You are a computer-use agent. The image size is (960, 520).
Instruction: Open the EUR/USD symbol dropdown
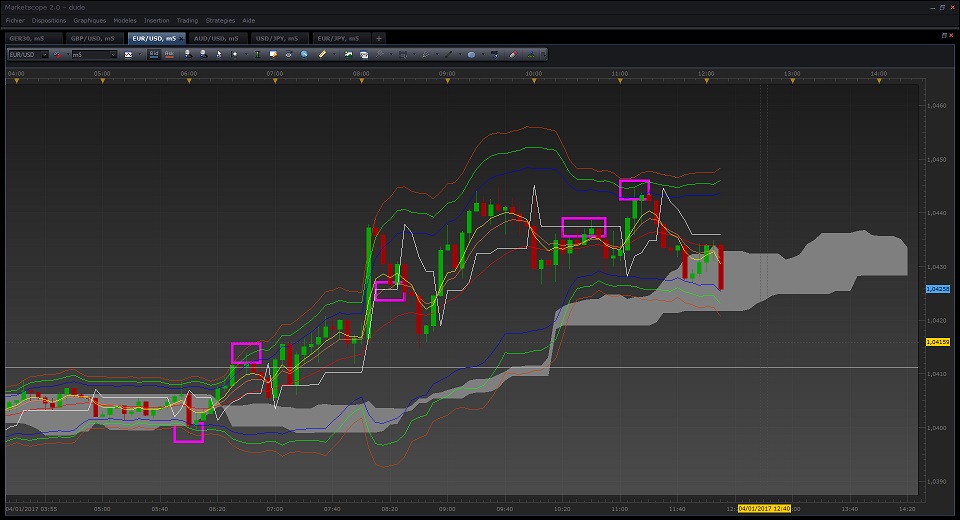(44, 55)
